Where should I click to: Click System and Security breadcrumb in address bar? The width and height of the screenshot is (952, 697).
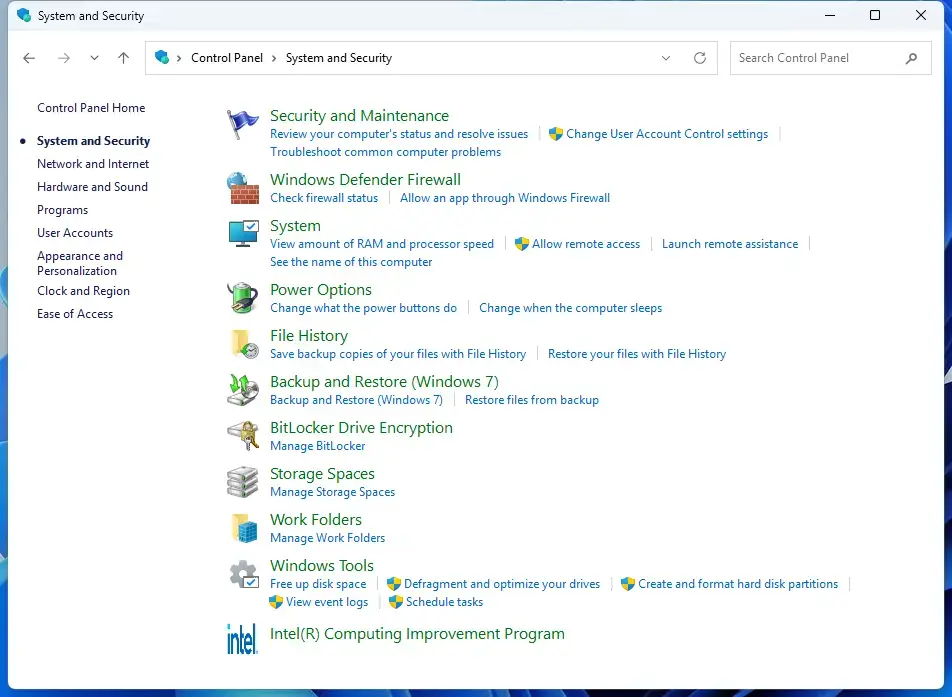(x=339, y=58)
